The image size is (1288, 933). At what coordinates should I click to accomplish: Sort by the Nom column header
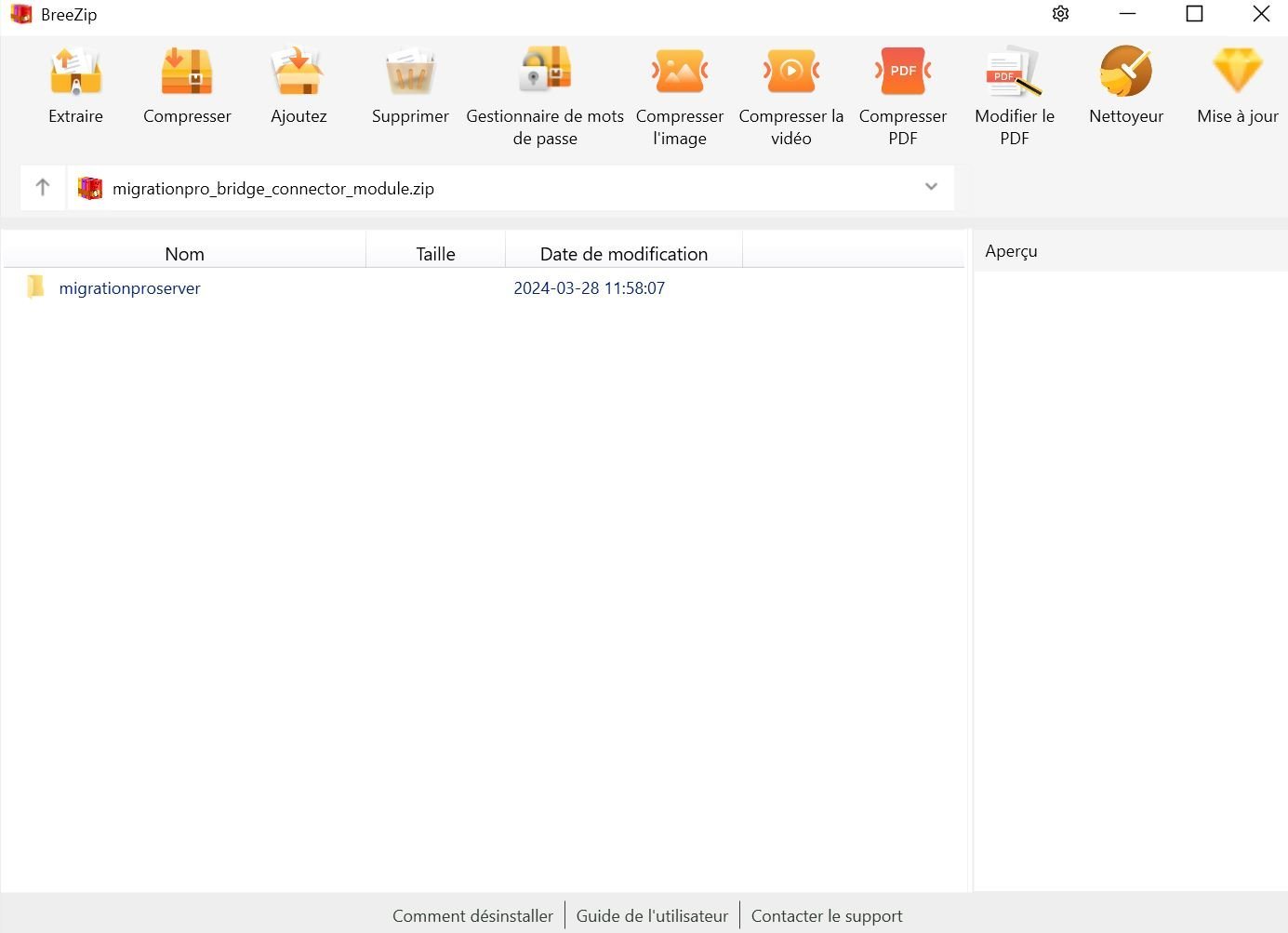pyautogui.click(x=184, y=254)
